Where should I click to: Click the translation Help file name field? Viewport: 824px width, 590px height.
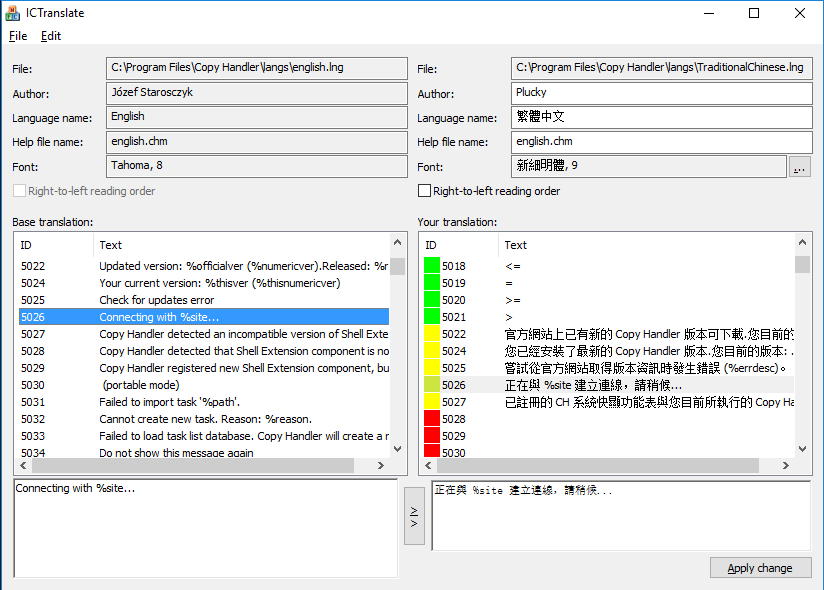pyautogui.click(x=662, y=142)
